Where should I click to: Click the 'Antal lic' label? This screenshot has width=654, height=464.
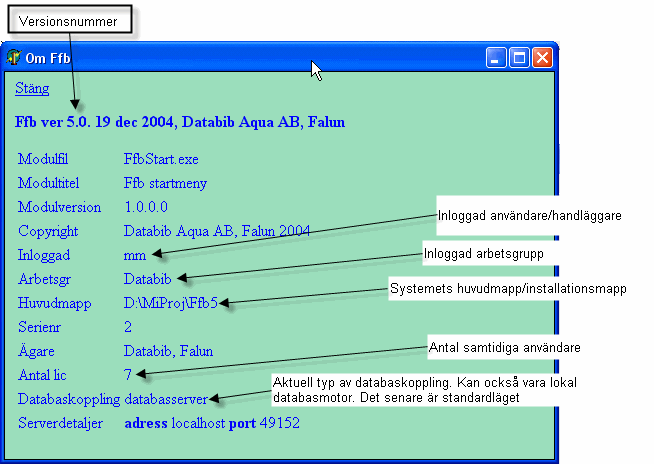[42, 375]
